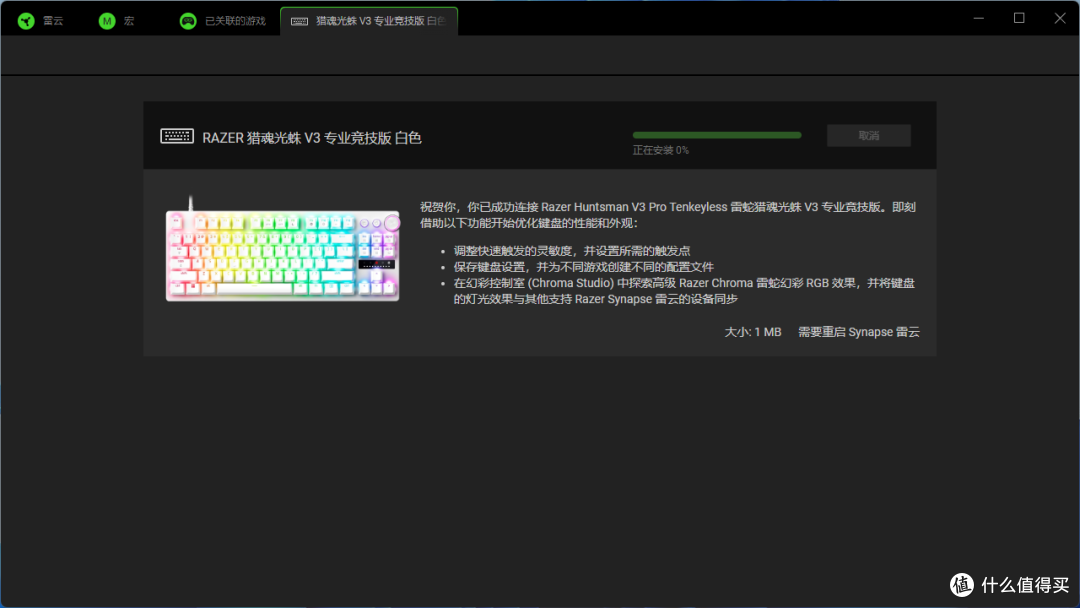Switch to the 宏 macro tab
Viewport: 1080px width, 608px height.
[116, 21]
